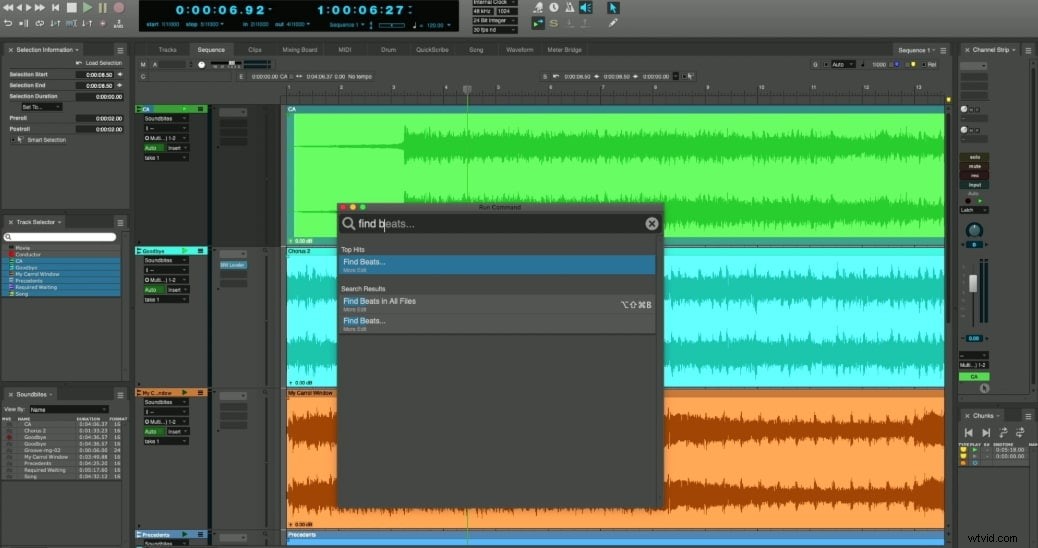Adjust the channel strip volume fader
The height and width of the screenshot is (548, 1038).
[973, 283]
